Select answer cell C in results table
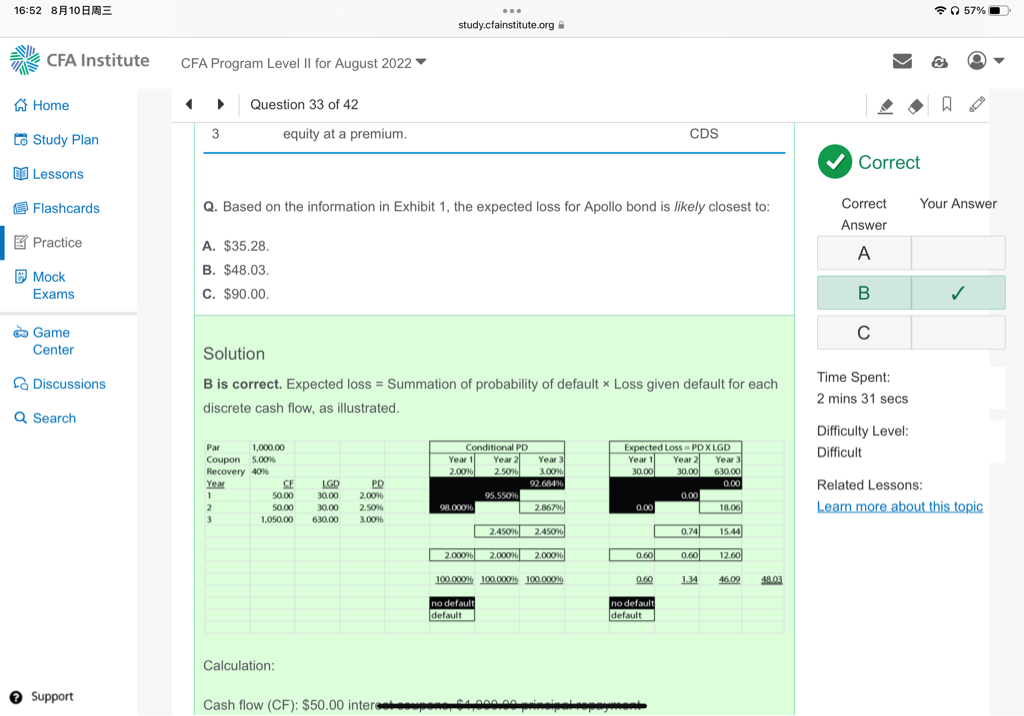Screen dimensions: 1024x716 point(863,333)
